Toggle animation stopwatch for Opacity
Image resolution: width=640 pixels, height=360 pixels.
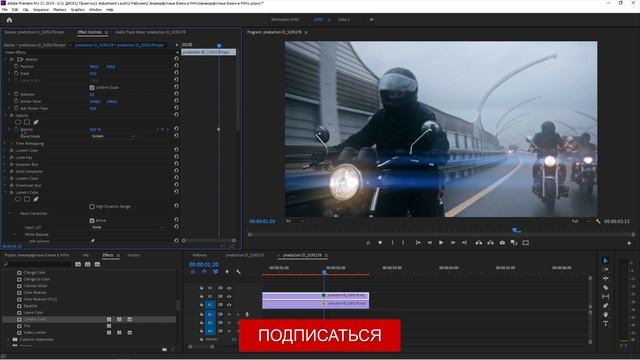(x=16, y=129)
